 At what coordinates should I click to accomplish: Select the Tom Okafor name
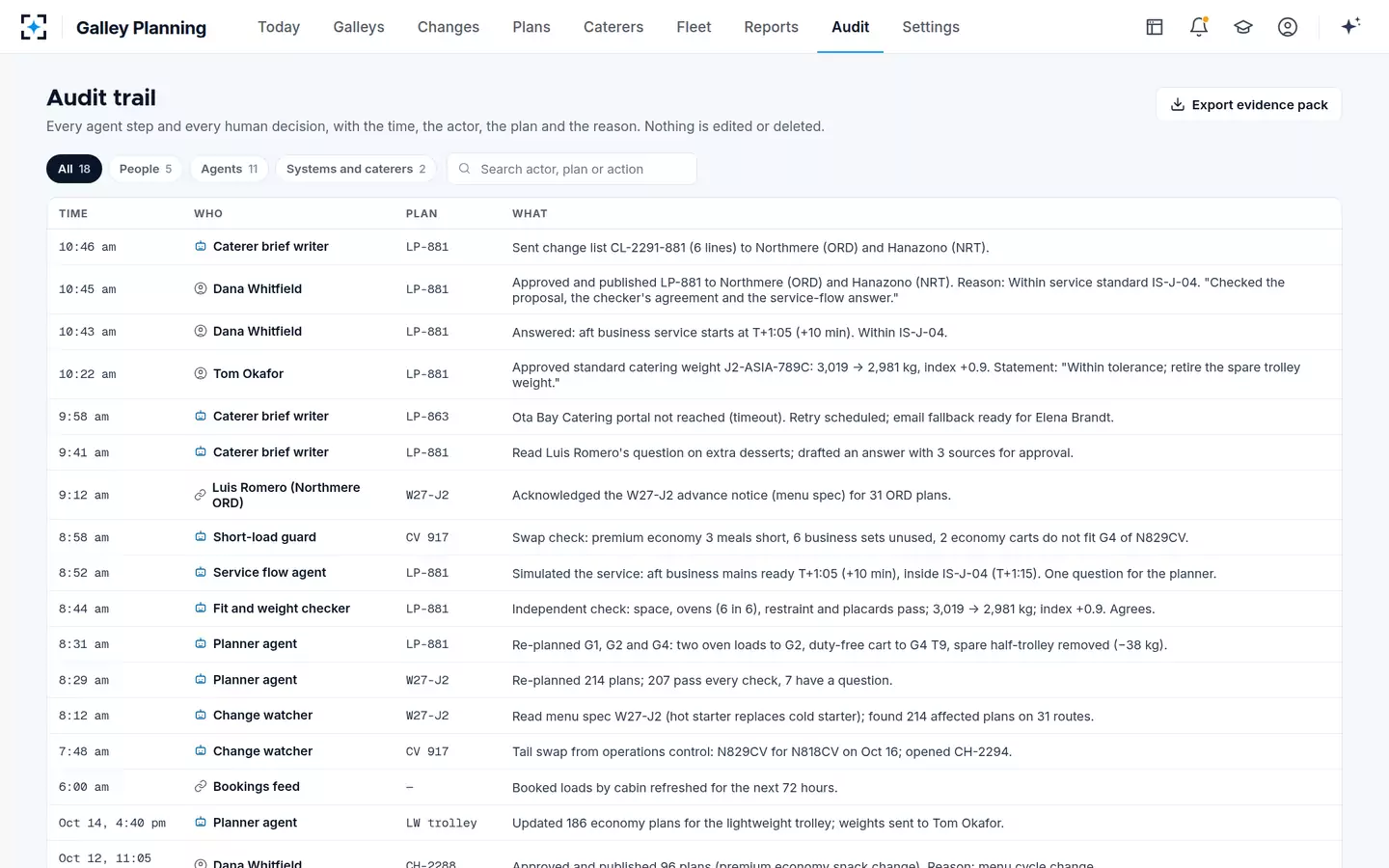pos(248,374)
